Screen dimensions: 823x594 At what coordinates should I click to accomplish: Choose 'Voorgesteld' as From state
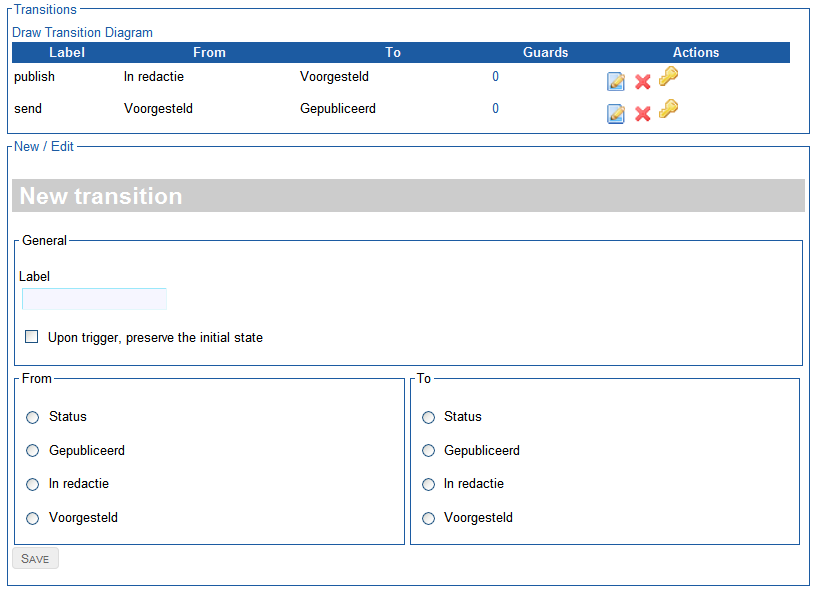pyautogui.click(x=33, y=518)
